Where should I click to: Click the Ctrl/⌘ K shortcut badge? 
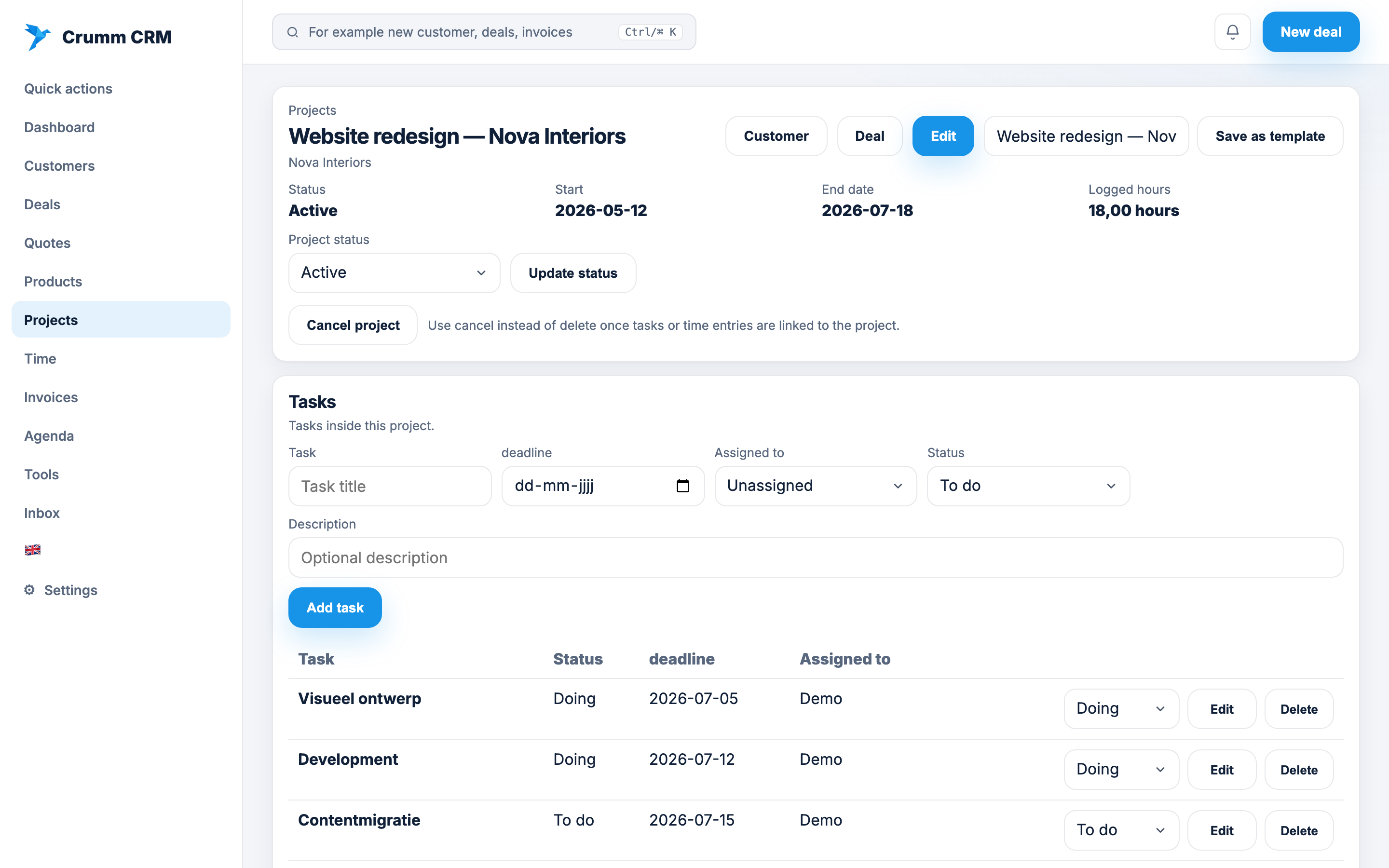coord(650,32)
